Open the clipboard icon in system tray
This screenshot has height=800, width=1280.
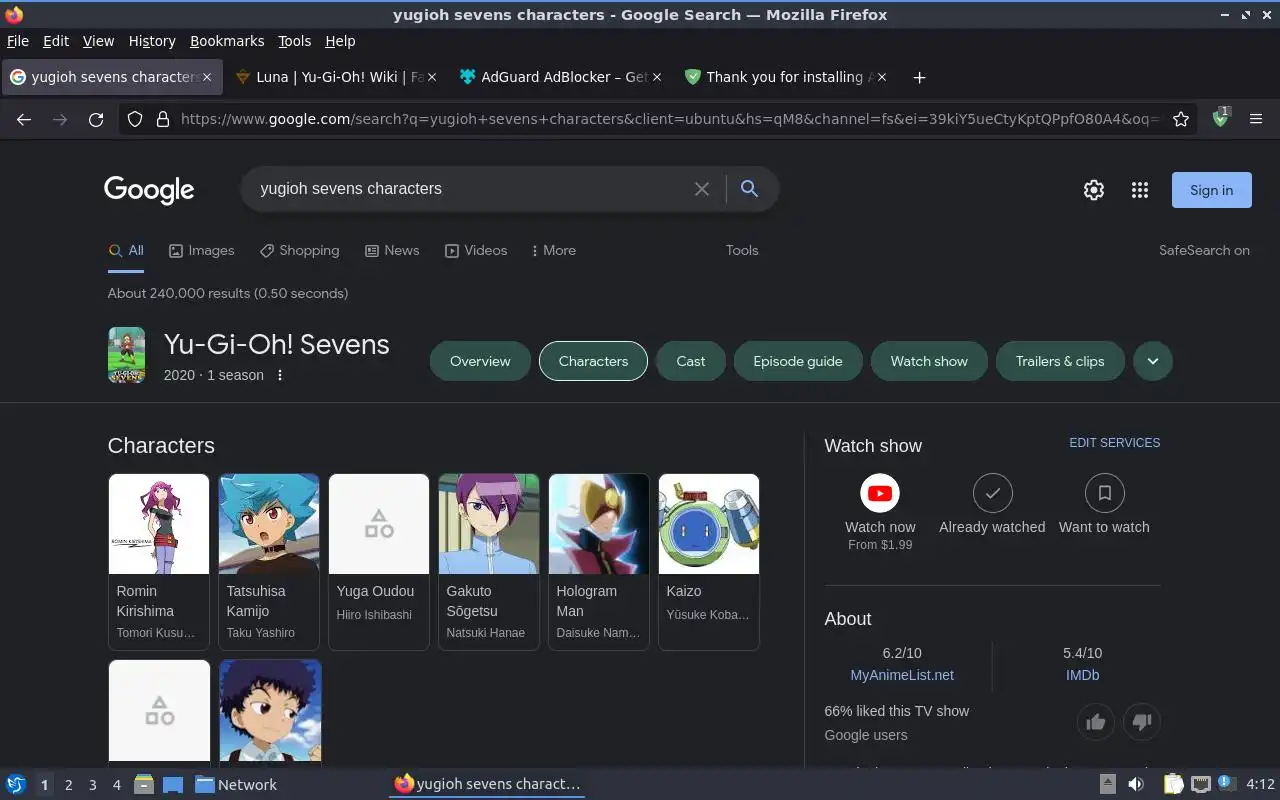1173,785
